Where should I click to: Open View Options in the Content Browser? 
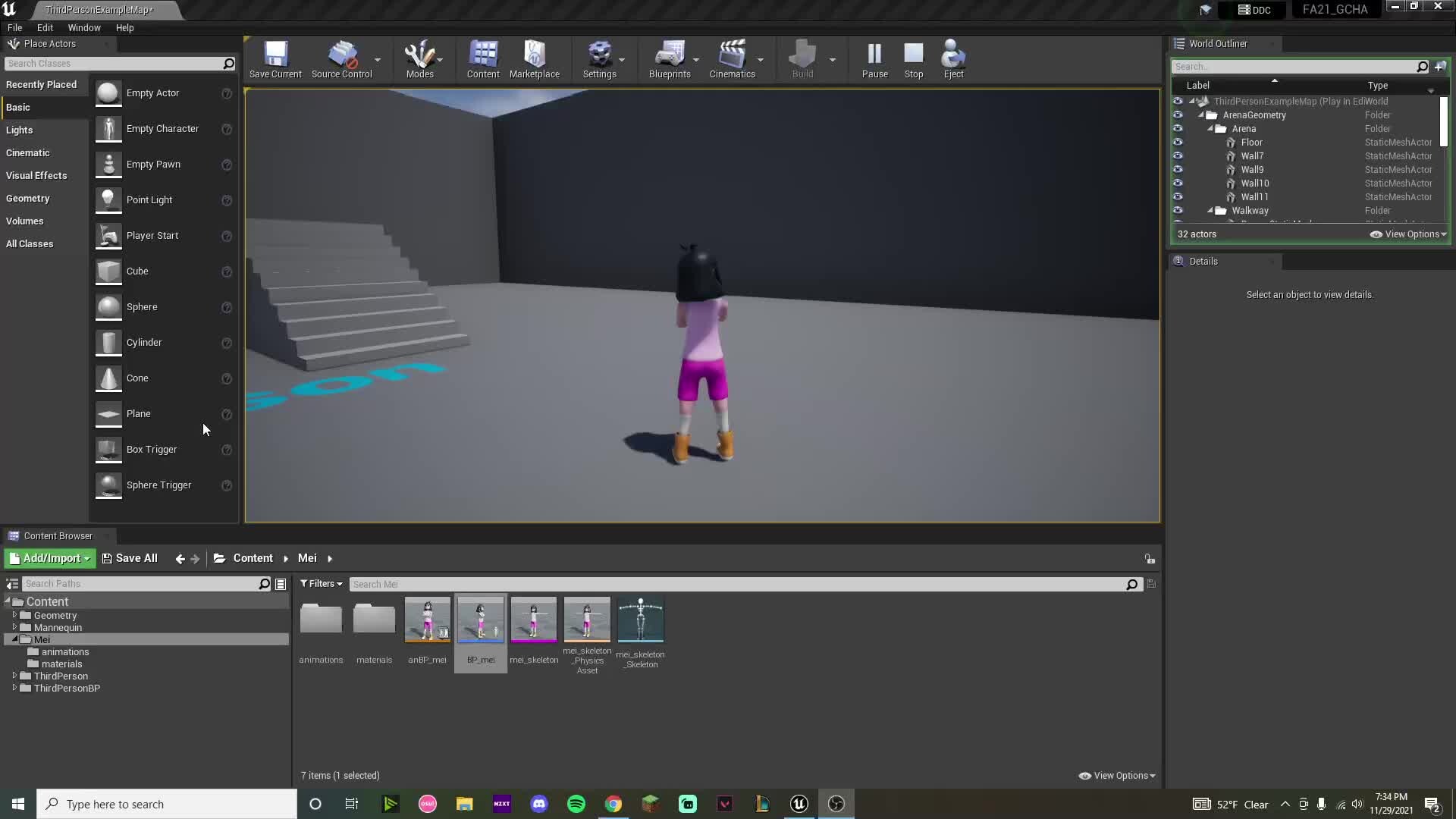point(1116,775)
